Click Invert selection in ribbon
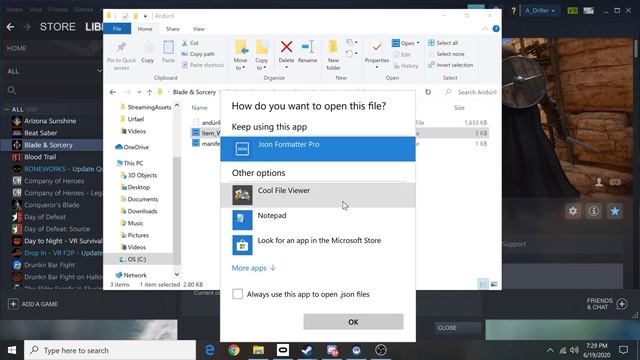 pos(451,65)
